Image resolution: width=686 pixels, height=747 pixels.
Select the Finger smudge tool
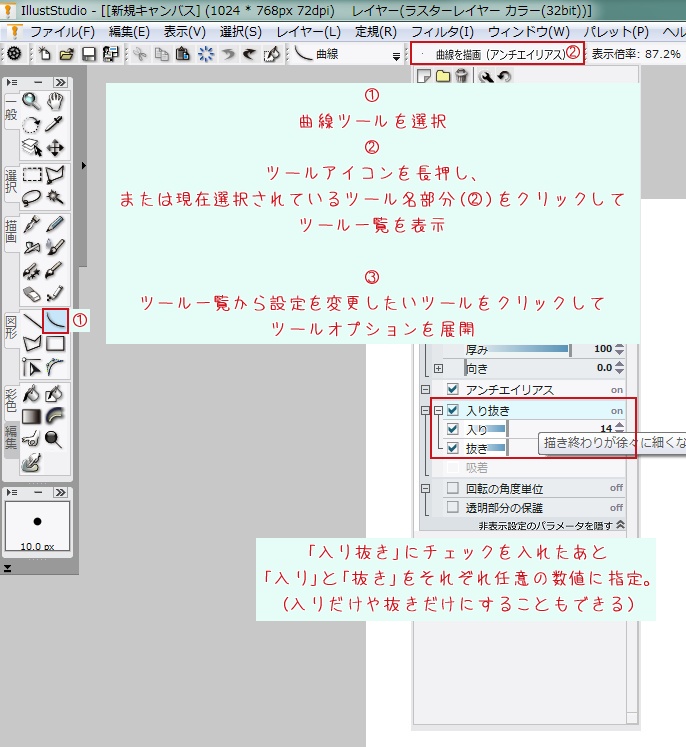tap(31, 439)
